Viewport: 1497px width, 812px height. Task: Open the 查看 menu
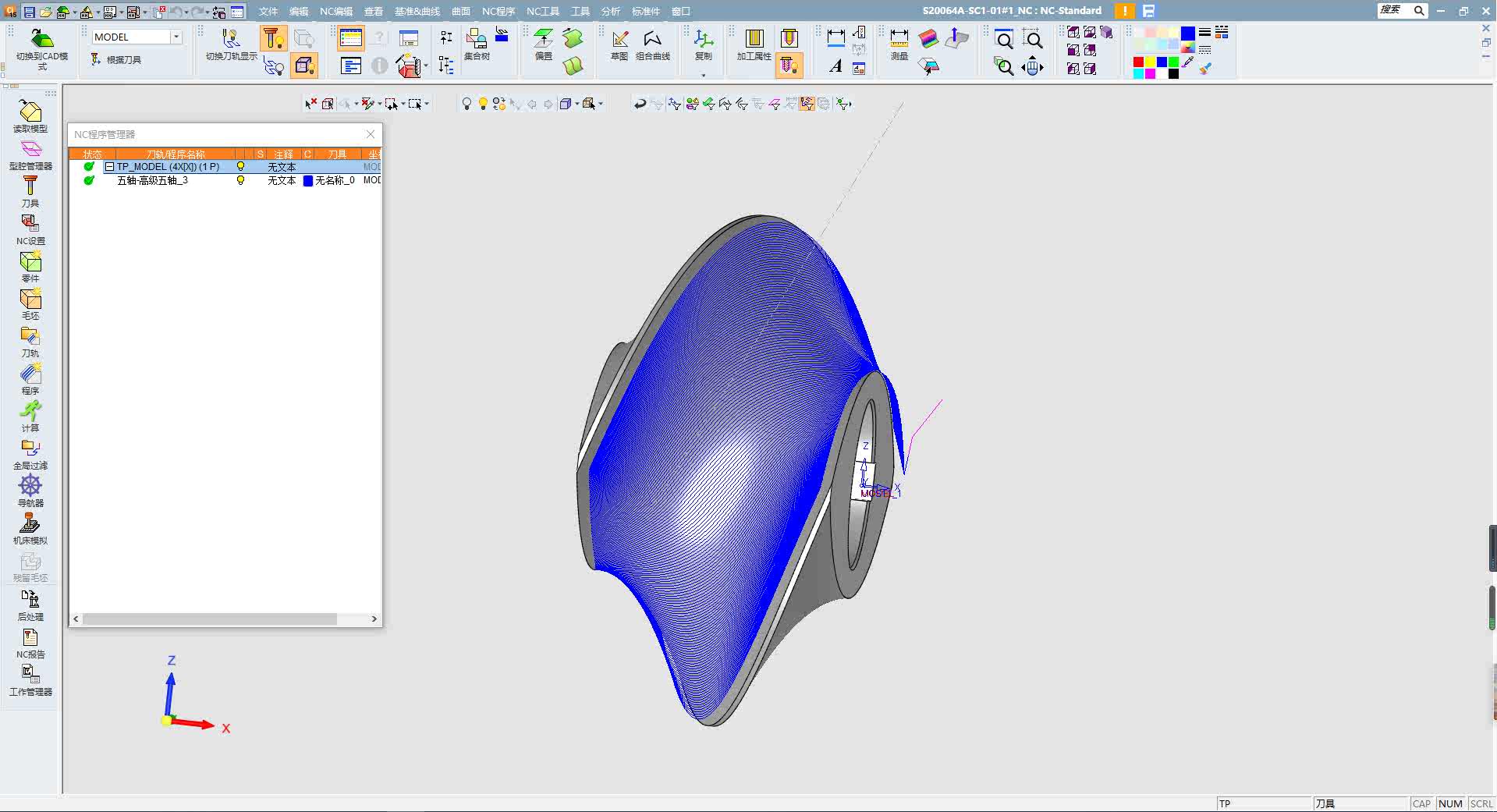point(374,12)
